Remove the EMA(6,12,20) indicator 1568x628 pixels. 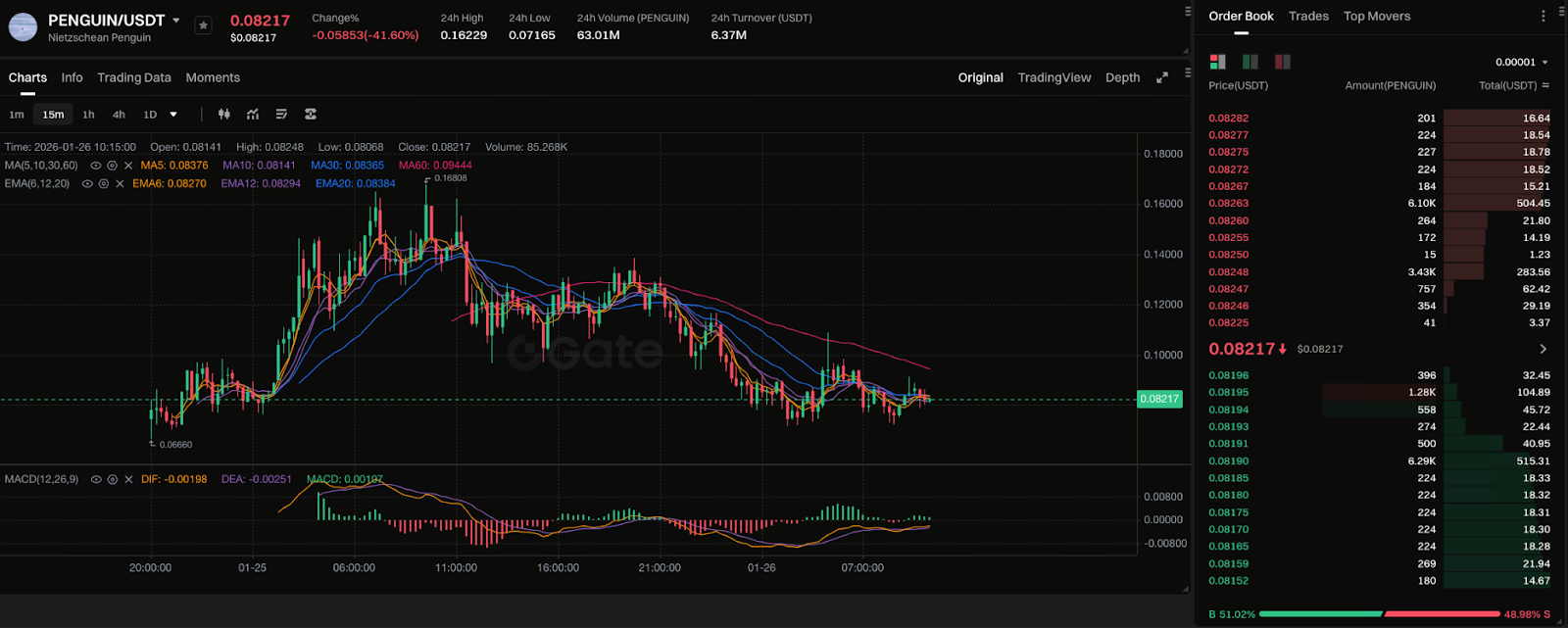tap(121, 184)
